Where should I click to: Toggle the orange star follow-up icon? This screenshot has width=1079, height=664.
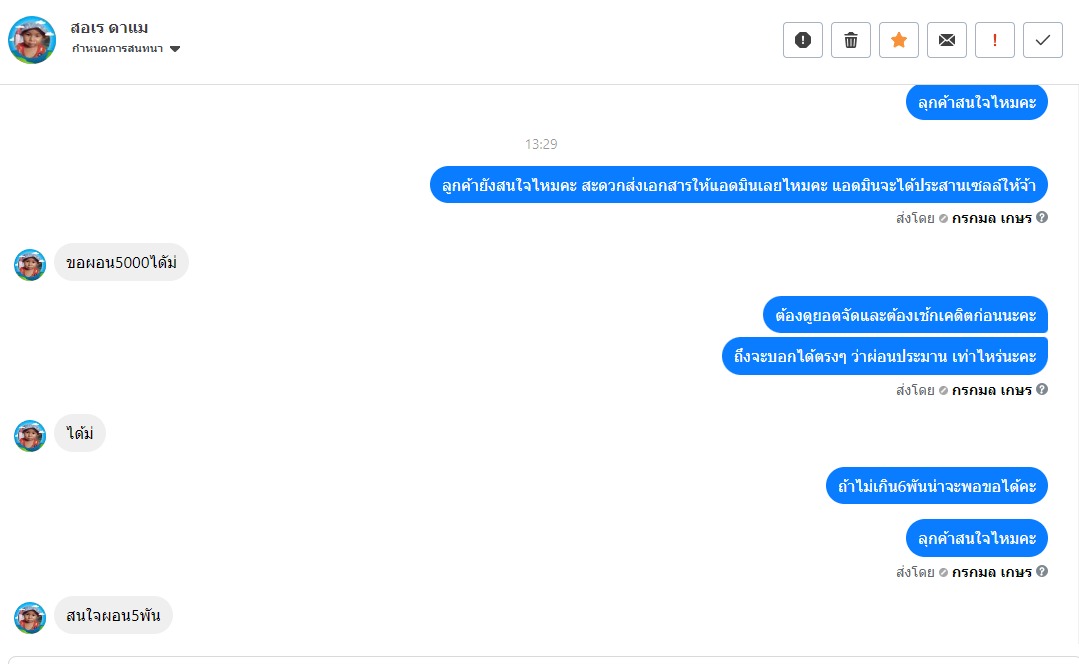pyautogui.click(x=899, y=40)
